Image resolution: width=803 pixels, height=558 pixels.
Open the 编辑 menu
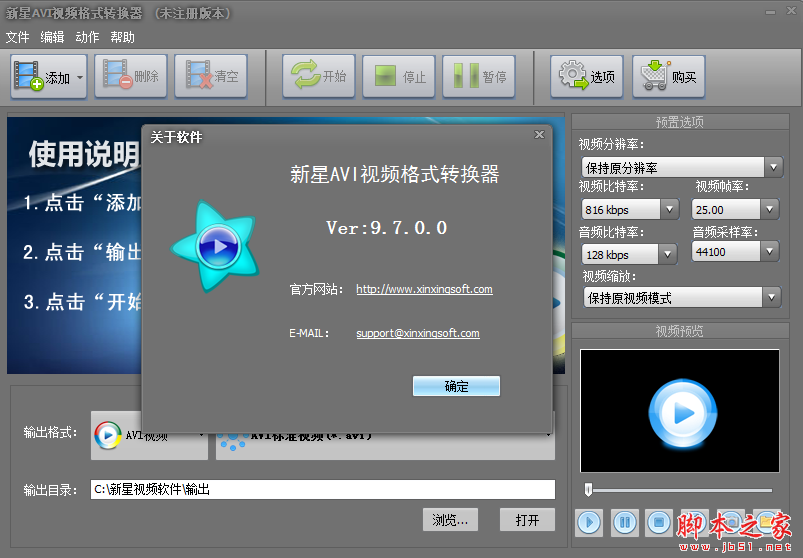pos(52,37)
